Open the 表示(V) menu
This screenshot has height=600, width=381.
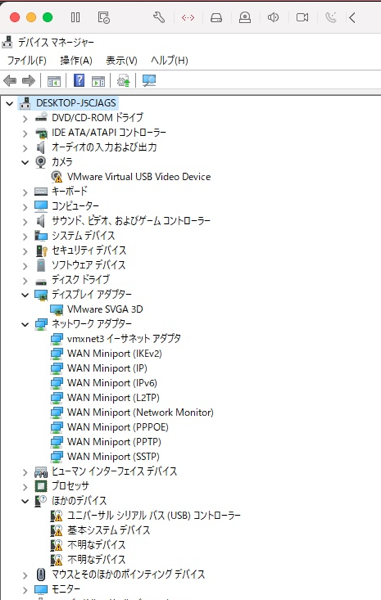pyautogui.click(x=121, y=60)
